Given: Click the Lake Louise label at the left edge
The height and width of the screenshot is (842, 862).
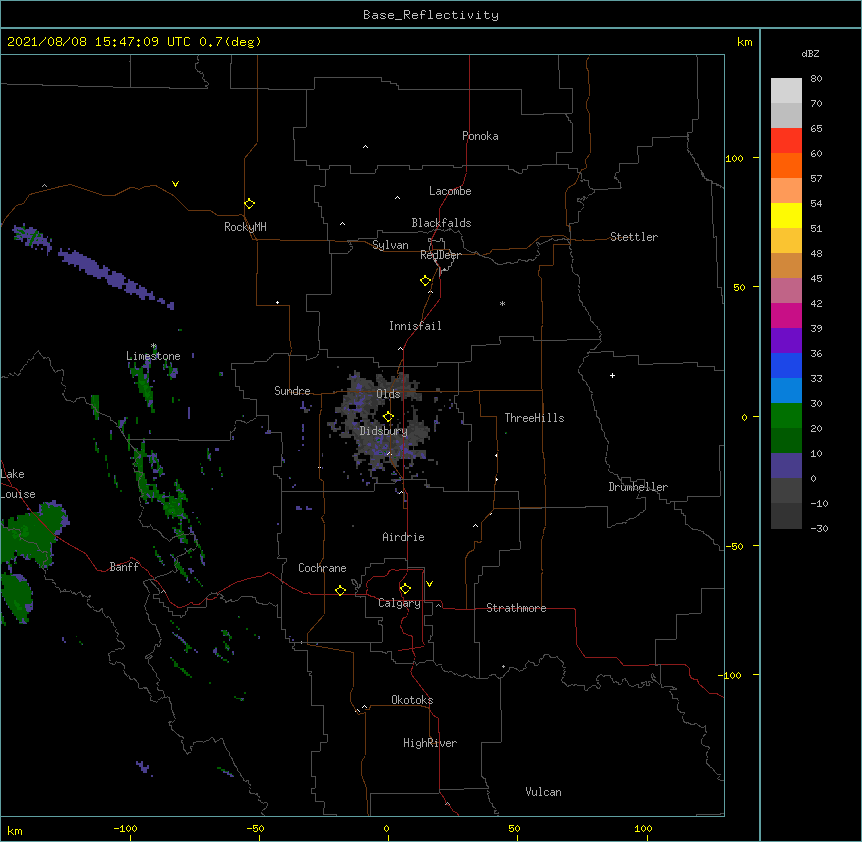Looking at the screenshot, I should (x=18, y=484).
